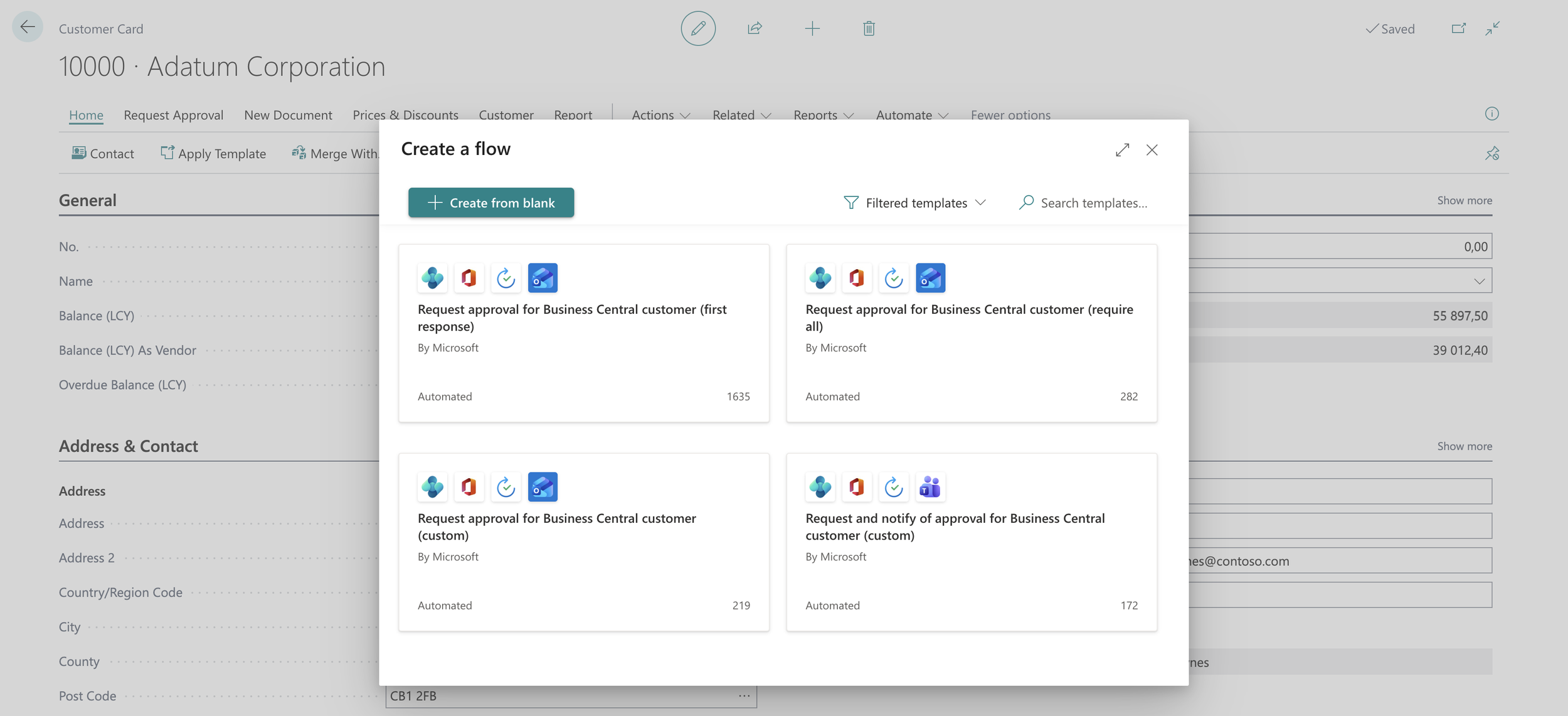Screen dimensions: 1568x716
Task: Click the Merge With action
Action: coord(336,154)
